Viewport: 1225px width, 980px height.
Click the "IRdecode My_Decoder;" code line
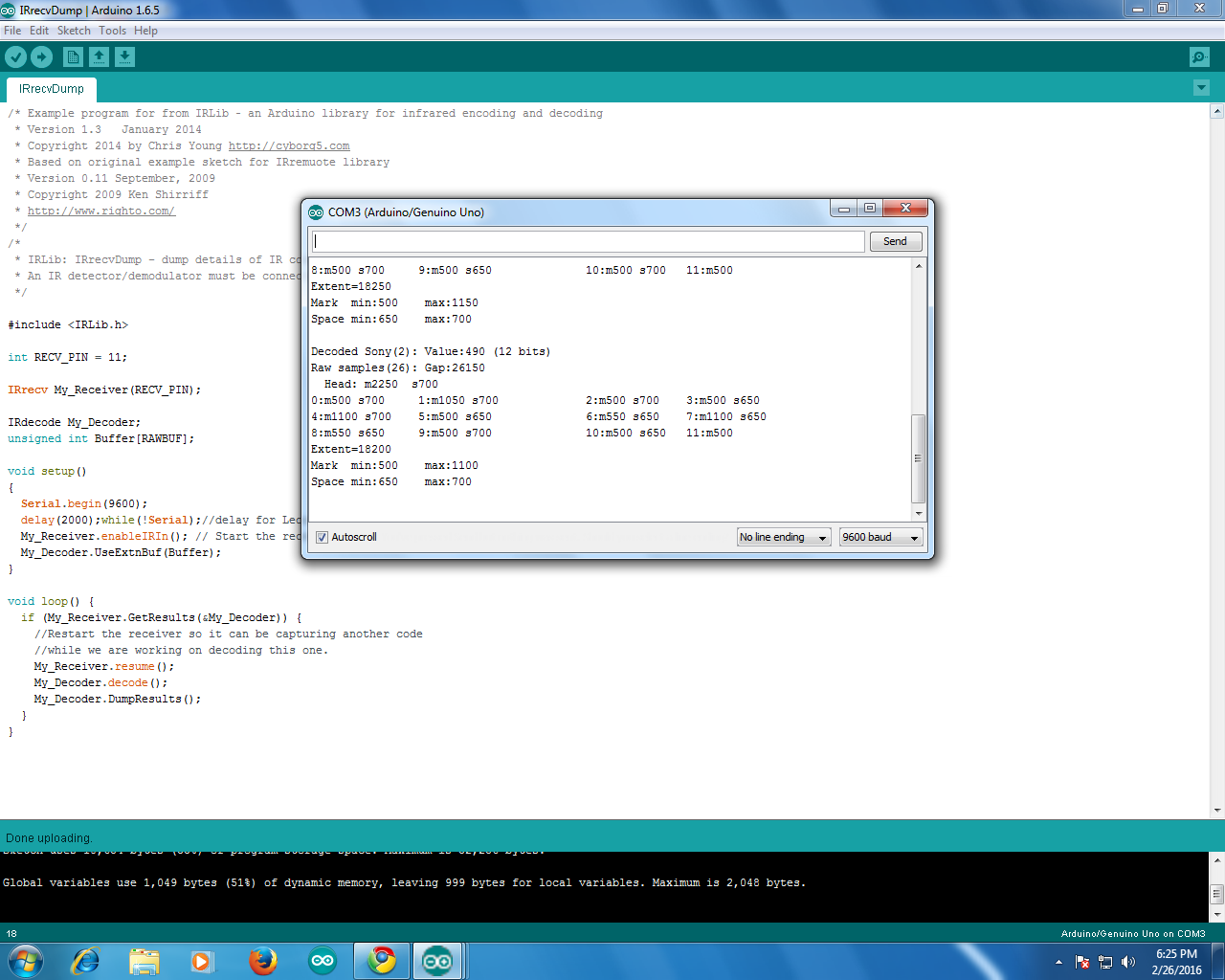coord(74,423)
